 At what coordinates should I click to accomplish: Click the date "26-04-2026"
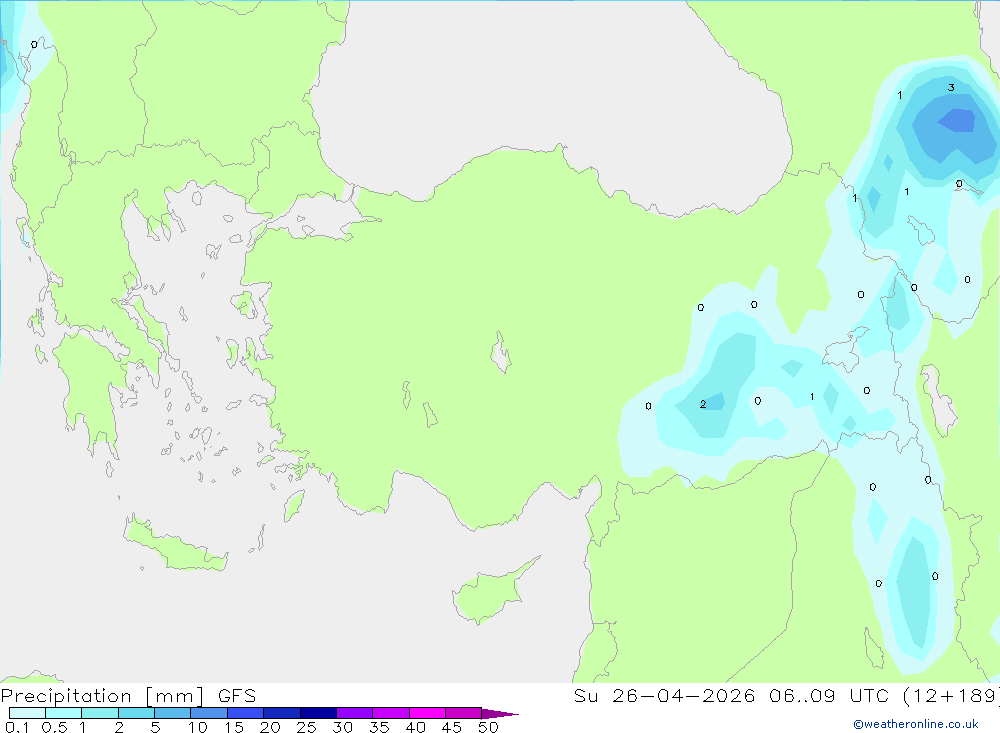tap(684, 695)
